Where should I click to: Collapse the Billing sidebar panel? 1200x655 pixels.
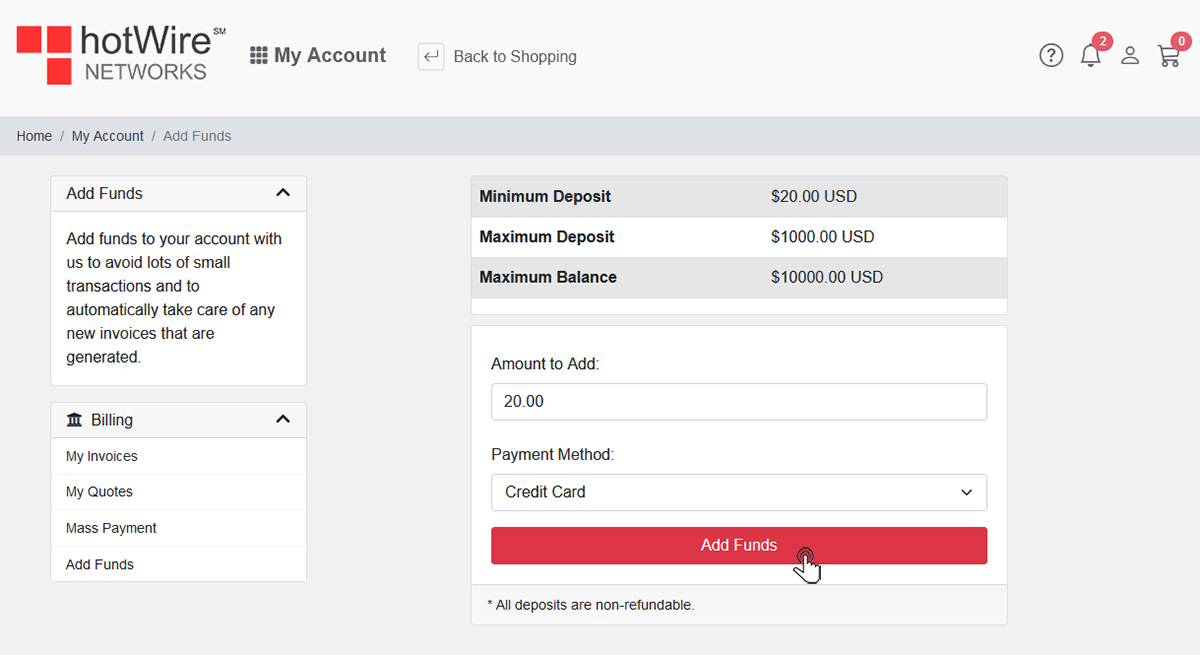point(283,419)
